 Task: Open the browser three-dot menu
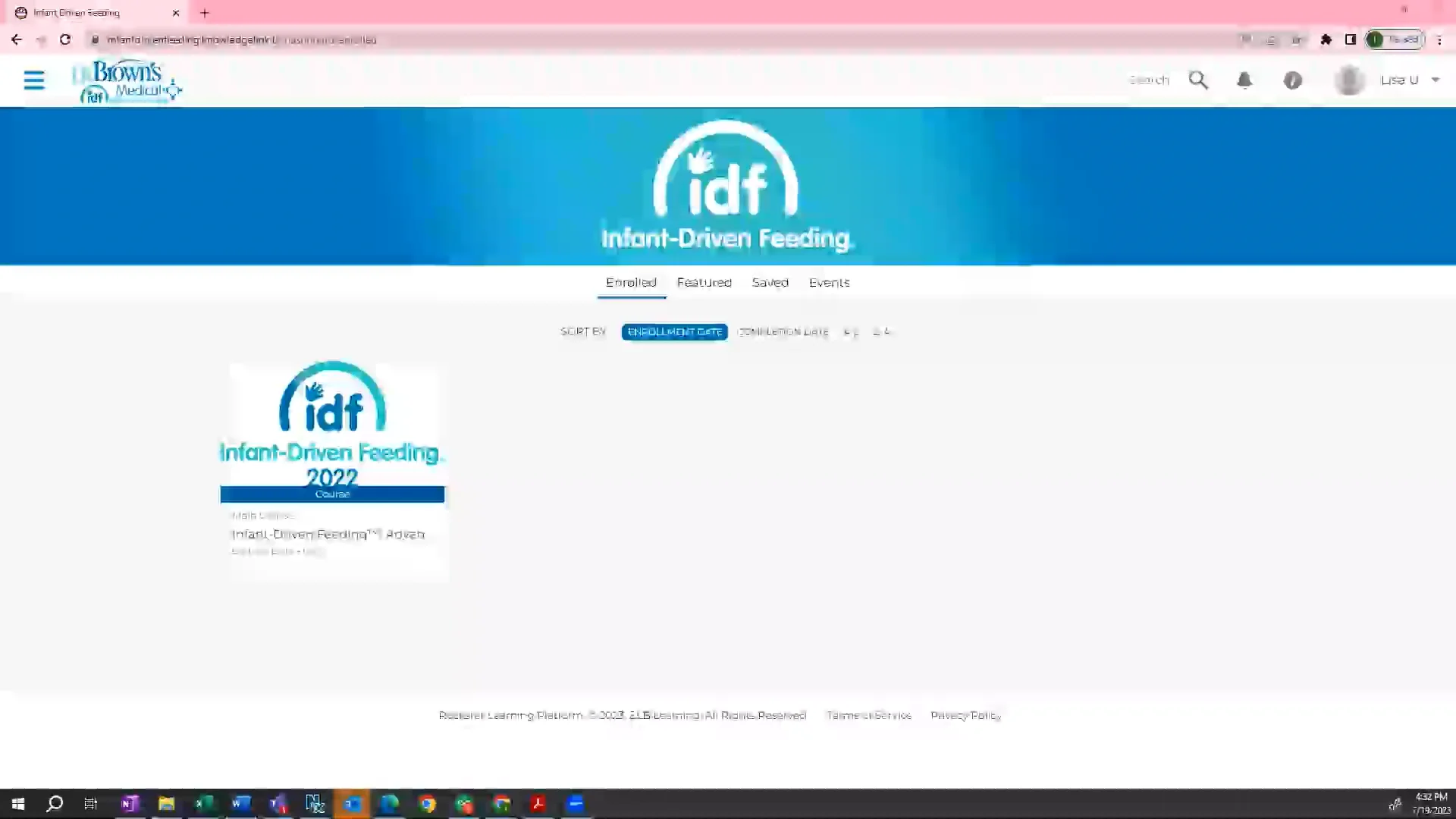(x=1439, y=39)
